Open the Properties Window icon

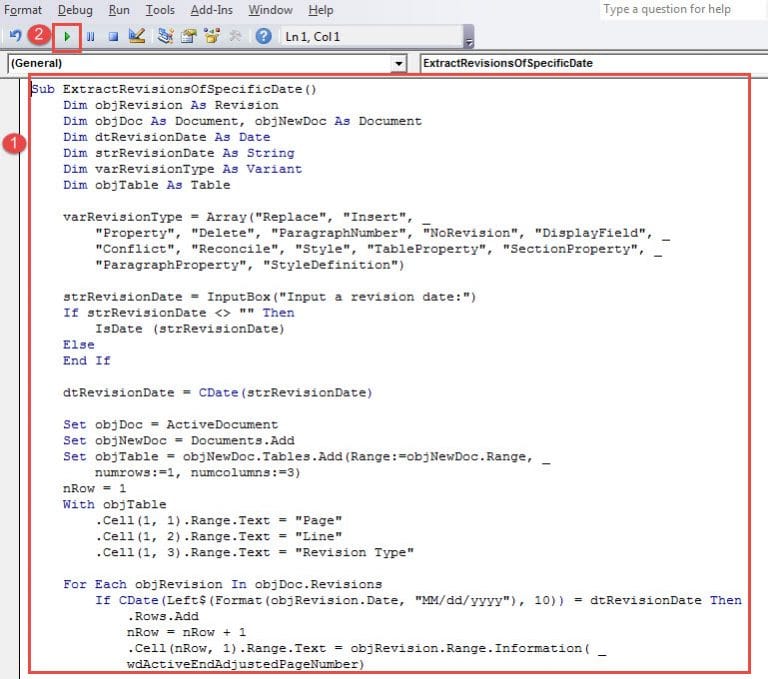[189, 37]
